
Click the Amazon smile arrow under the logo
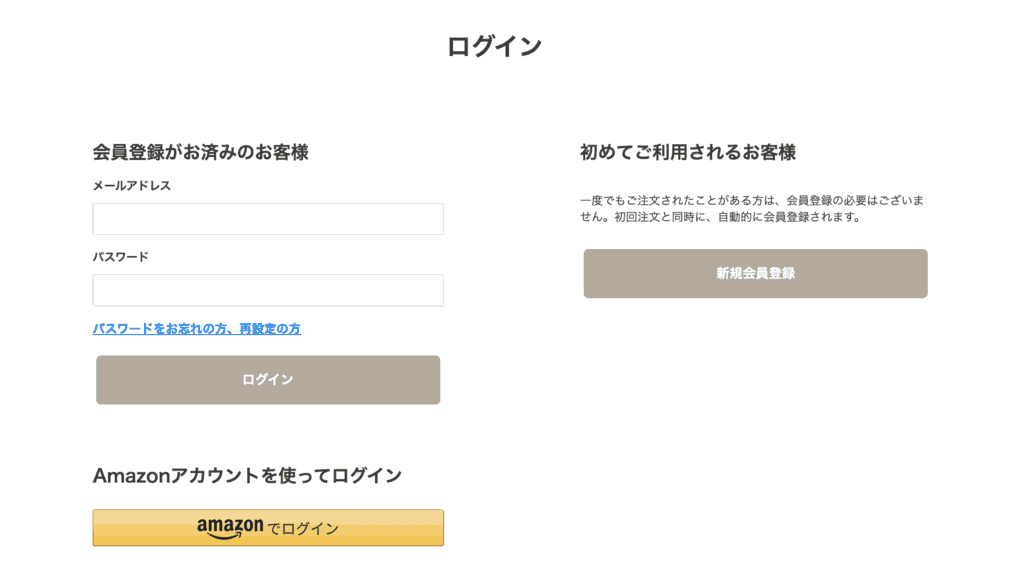pyautogui.click(x=227, y=536)
